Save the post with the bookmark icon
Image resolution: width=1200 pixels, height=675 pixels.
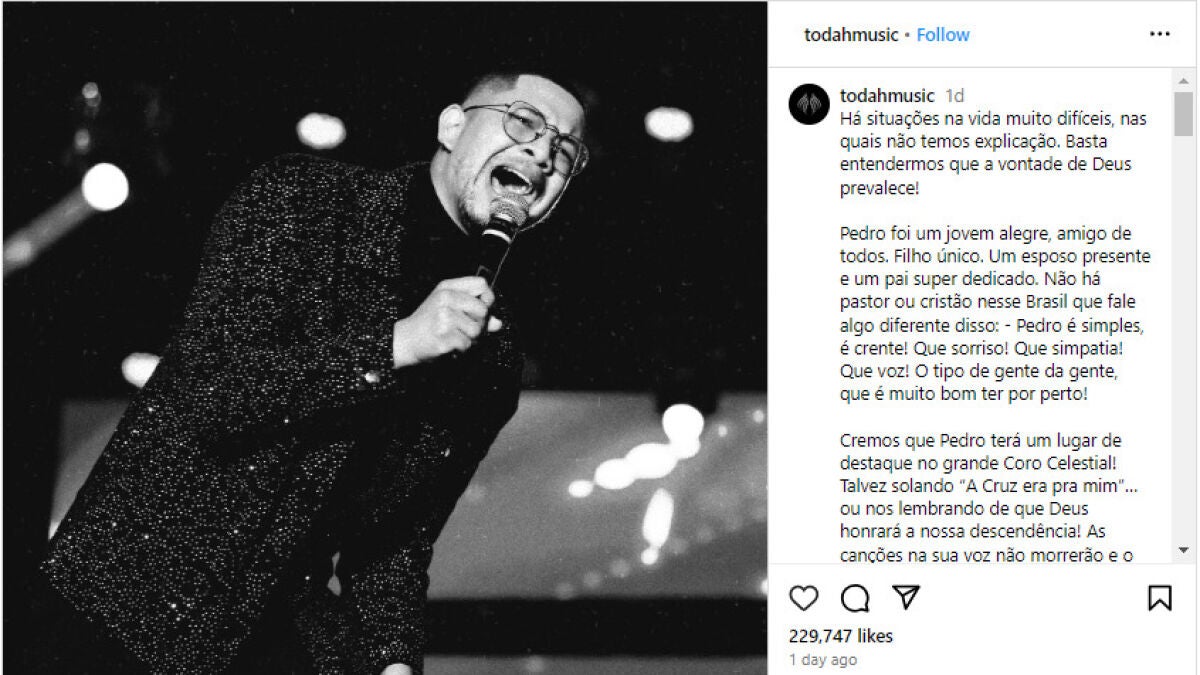(x=1159, y=598)
